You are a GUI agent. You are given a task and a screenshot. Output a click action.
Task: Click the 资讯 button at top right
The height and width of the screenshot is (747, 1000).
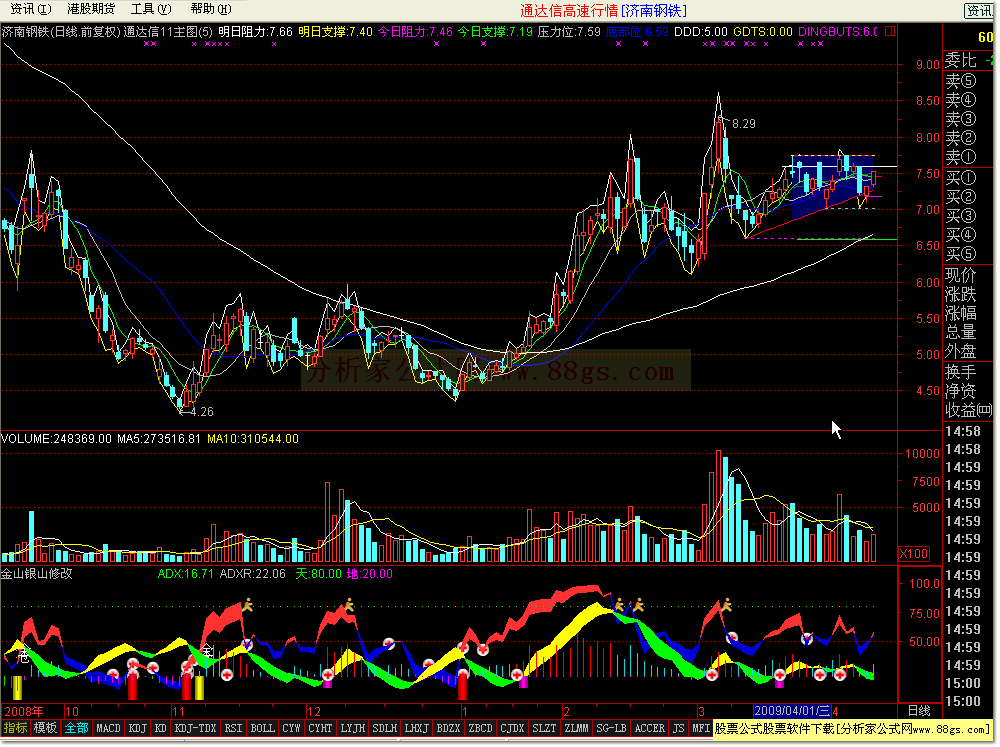979,10
